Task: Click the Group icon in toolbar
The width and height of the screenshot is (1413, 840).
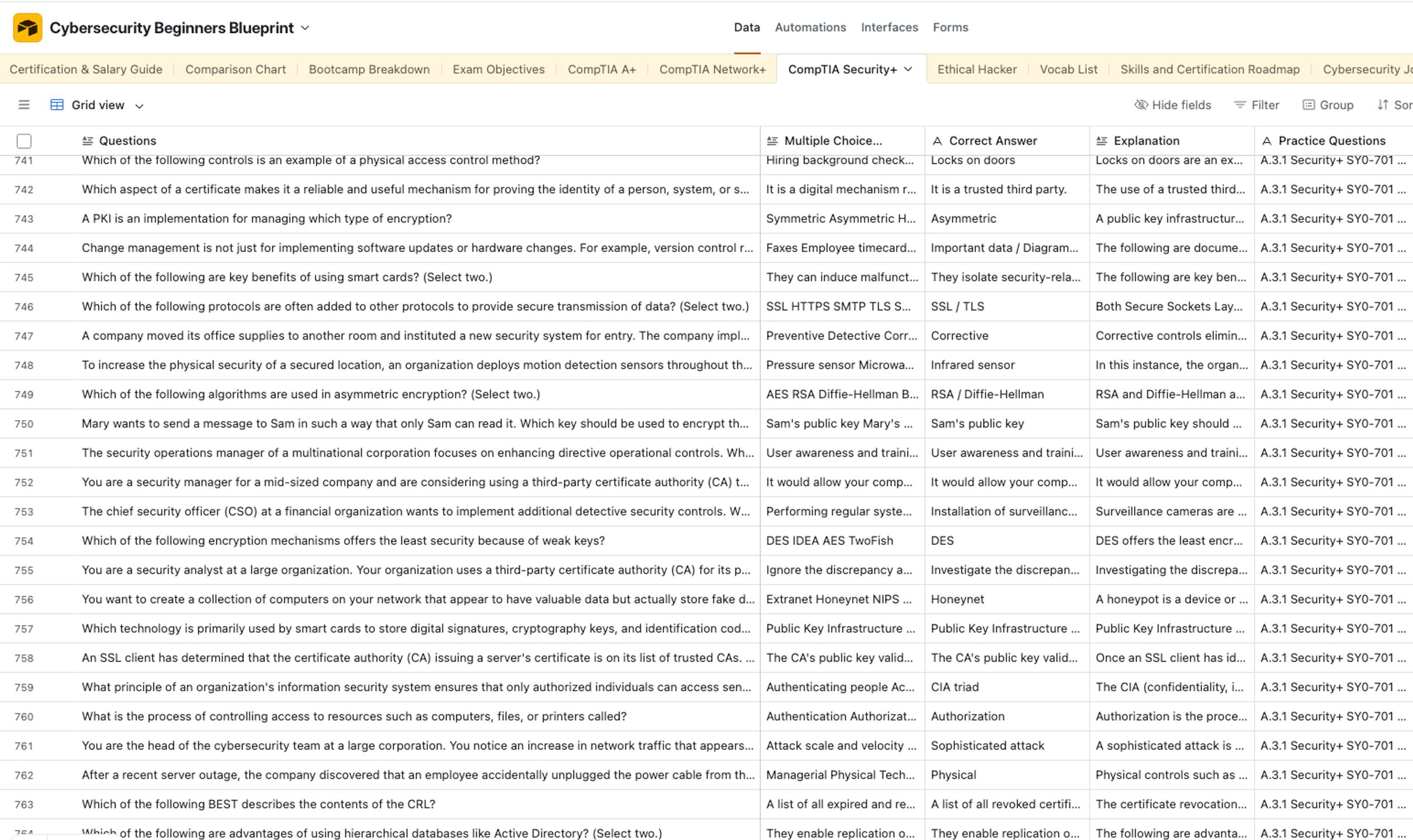Action: tap(1309, 105)
